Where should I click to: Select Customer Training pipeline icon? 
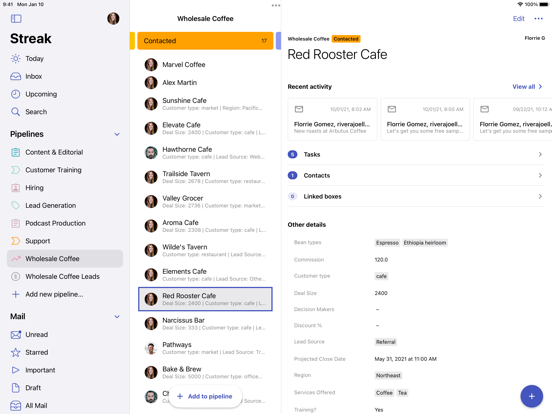tap(15, 170)
